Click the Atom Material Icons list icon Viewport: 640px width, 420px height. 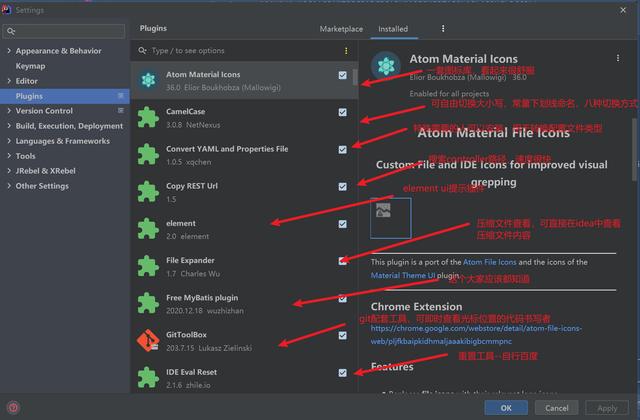[148, 80]
